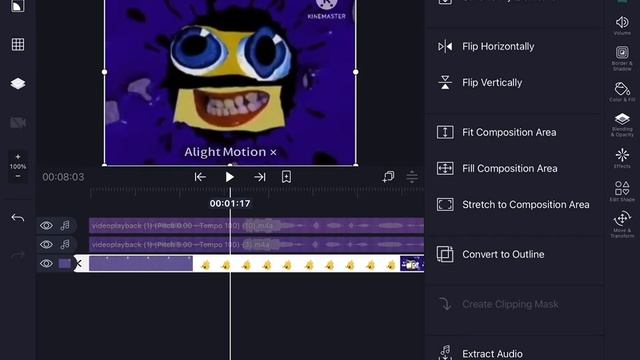This screenshot has height=360, width=640.
Task: Click music note icon on second audio track
Action: [65, 244]
